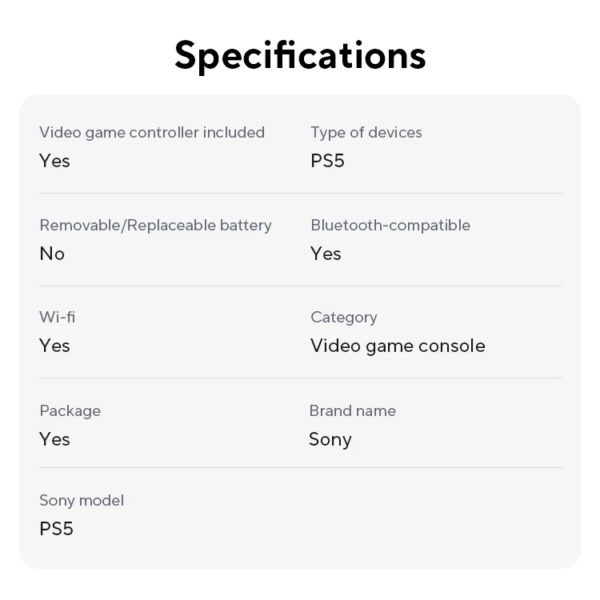Click the Specifications heading

(x=300, y=56)
